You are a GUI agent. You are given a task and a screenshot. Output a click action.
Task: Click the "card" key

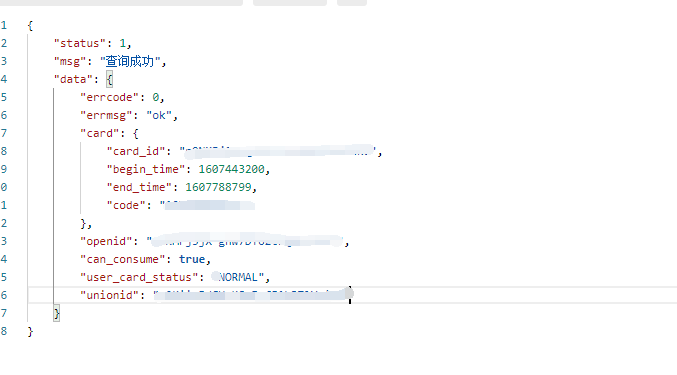[100, 133]
